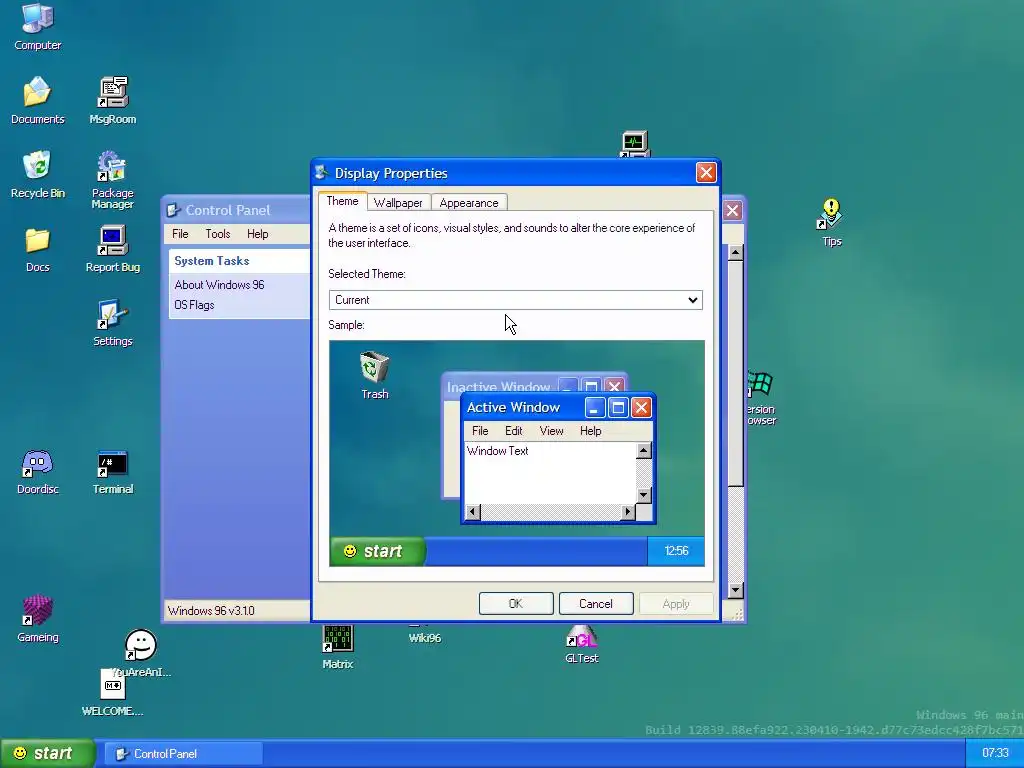The height and width of the screenshot is (768, 1024).
Task: Open the Gameing desktop icon
Action: tap(38, 618)
